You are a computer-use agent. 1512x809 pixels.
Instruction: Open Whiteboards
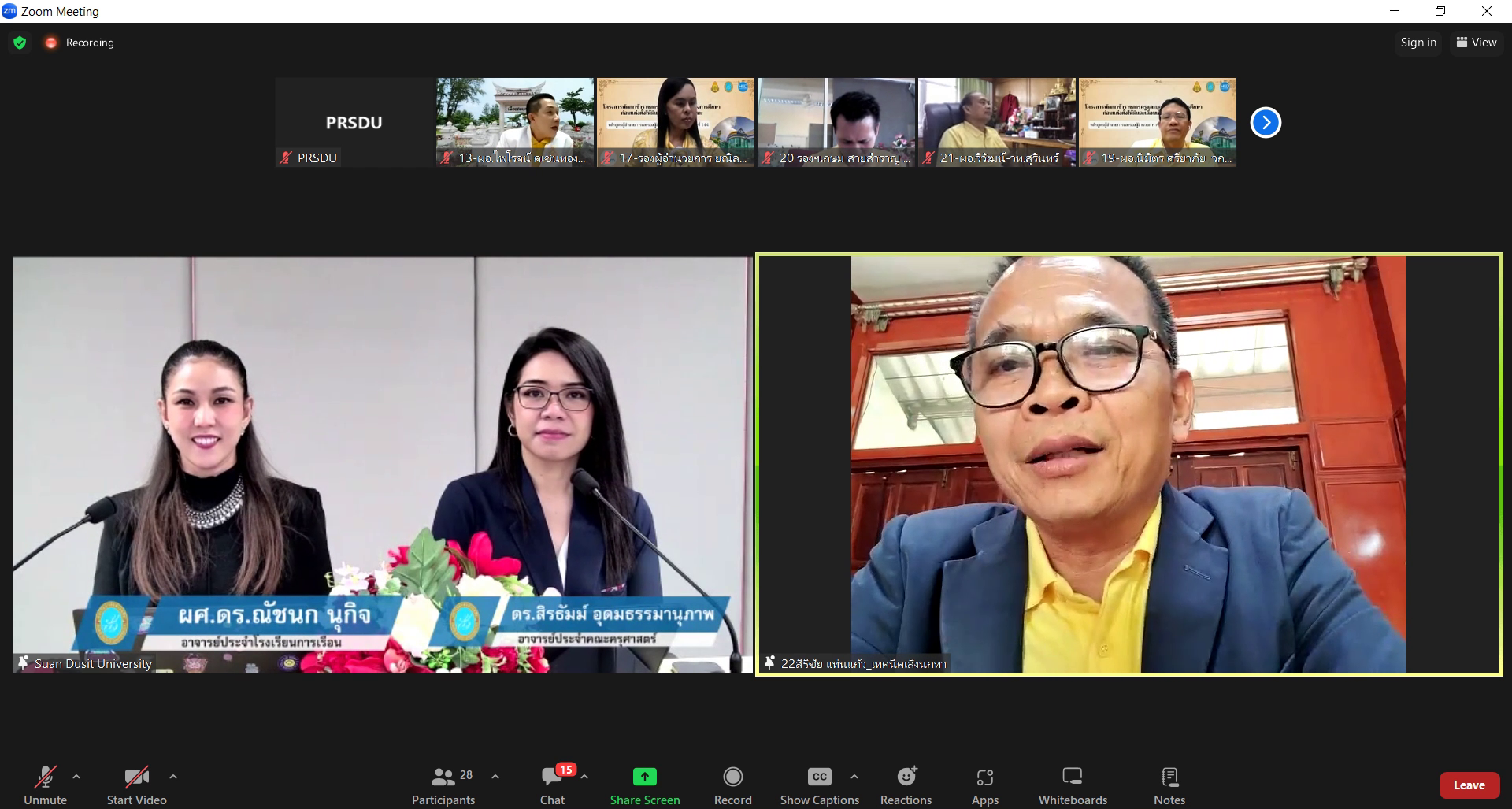1072,785
